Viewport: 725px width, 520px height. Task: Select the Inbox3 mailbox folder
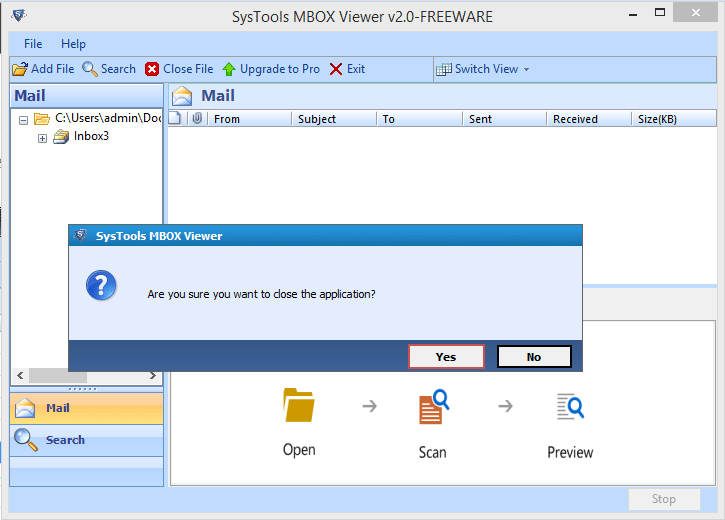pyautogui.click(x=91, y=136)
